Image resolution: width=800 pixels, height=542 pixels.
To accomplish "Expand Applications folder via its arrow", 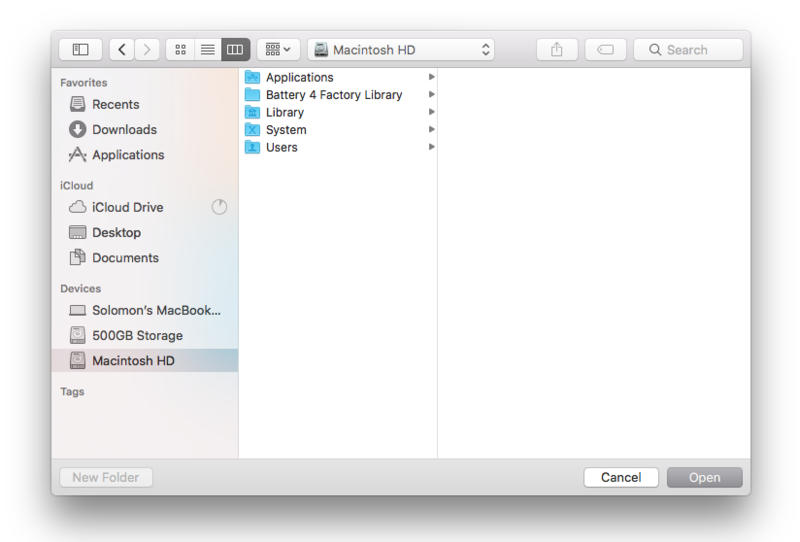I will click(432, 77).
